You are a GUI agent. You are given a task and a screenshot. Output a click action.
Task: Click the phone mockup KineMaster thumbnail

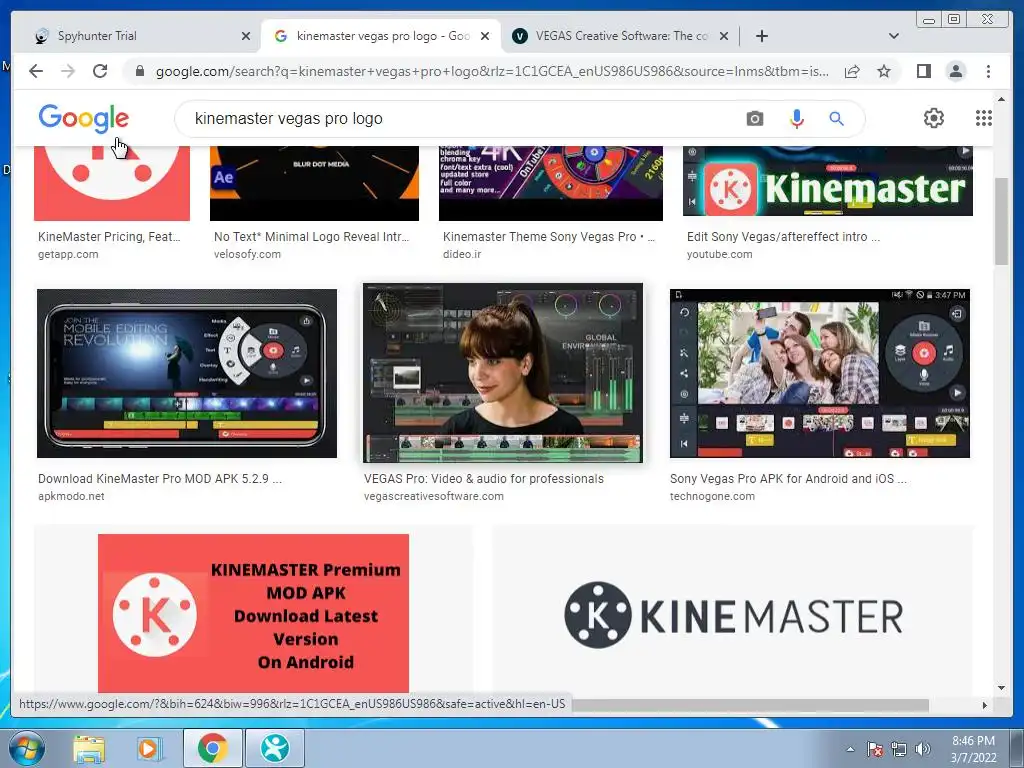[187, 374]
